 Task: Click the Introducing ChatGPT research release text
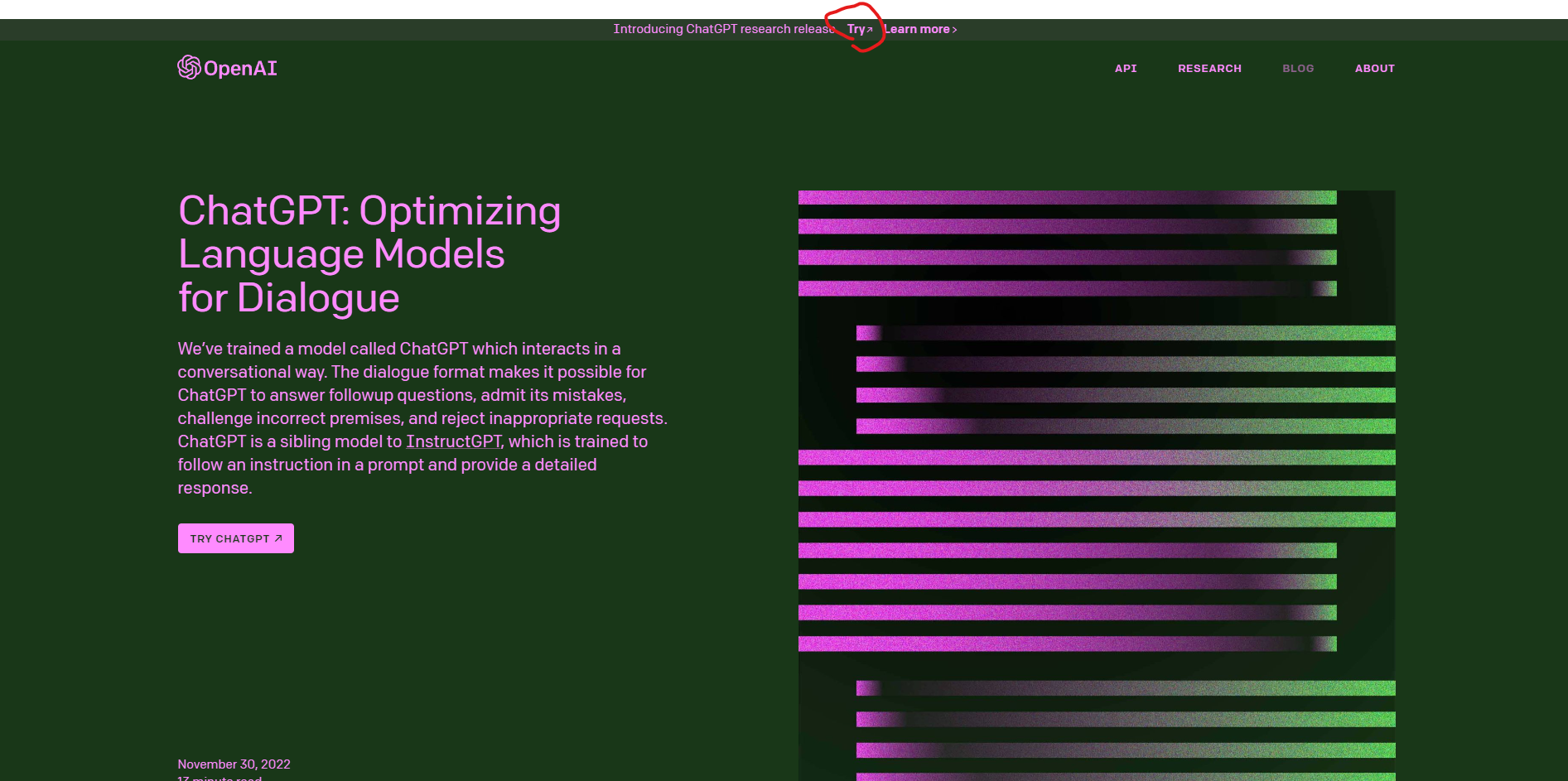point(724,29)
